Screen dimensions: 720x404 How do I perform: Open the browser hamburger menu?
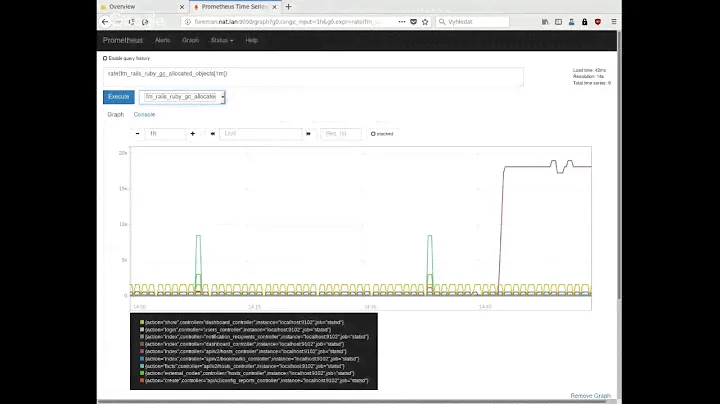(x=611, y=21)
